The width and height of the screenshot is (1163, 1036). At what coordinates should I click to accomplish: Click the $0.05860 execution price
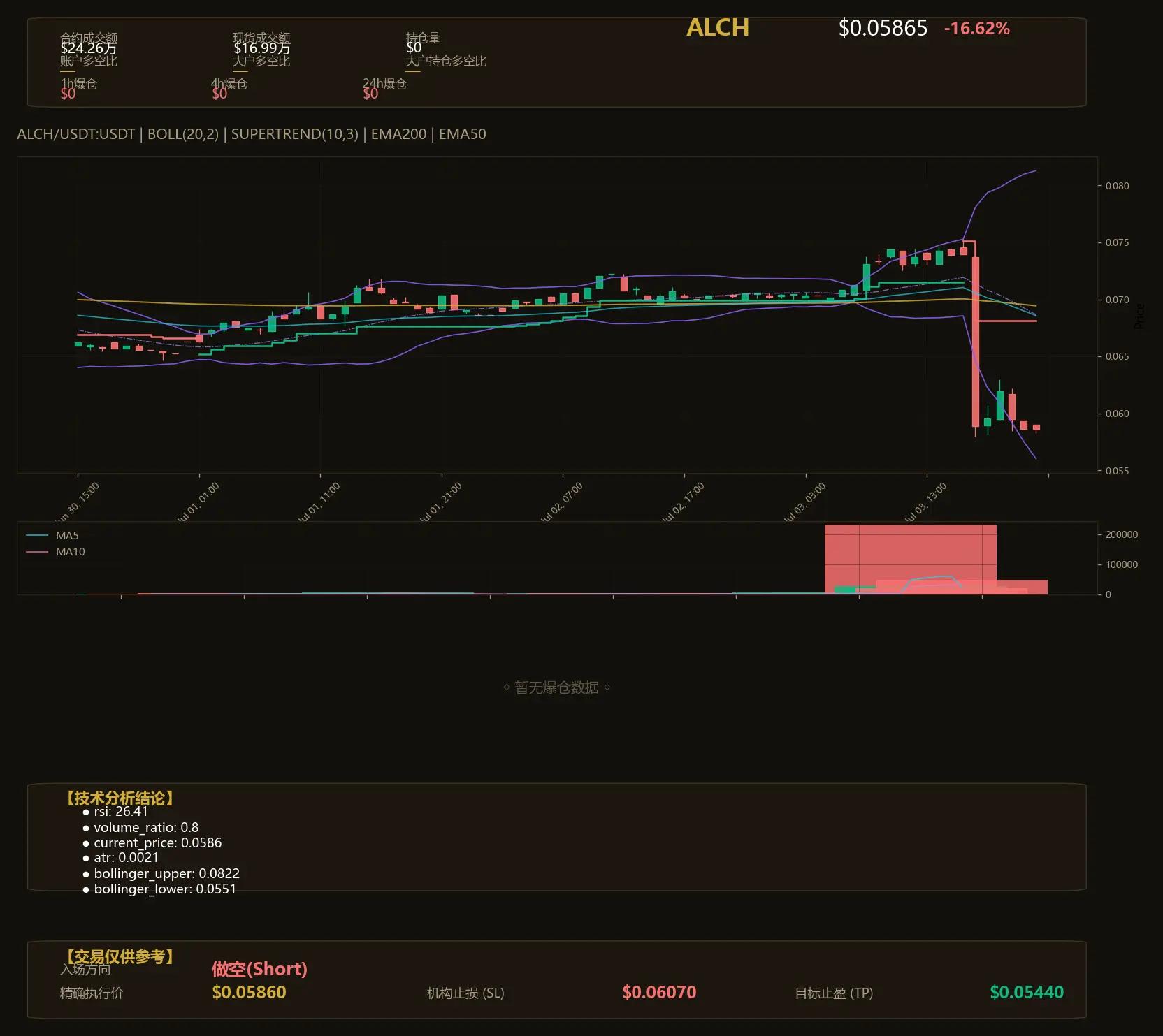click(x=249, y=992)
